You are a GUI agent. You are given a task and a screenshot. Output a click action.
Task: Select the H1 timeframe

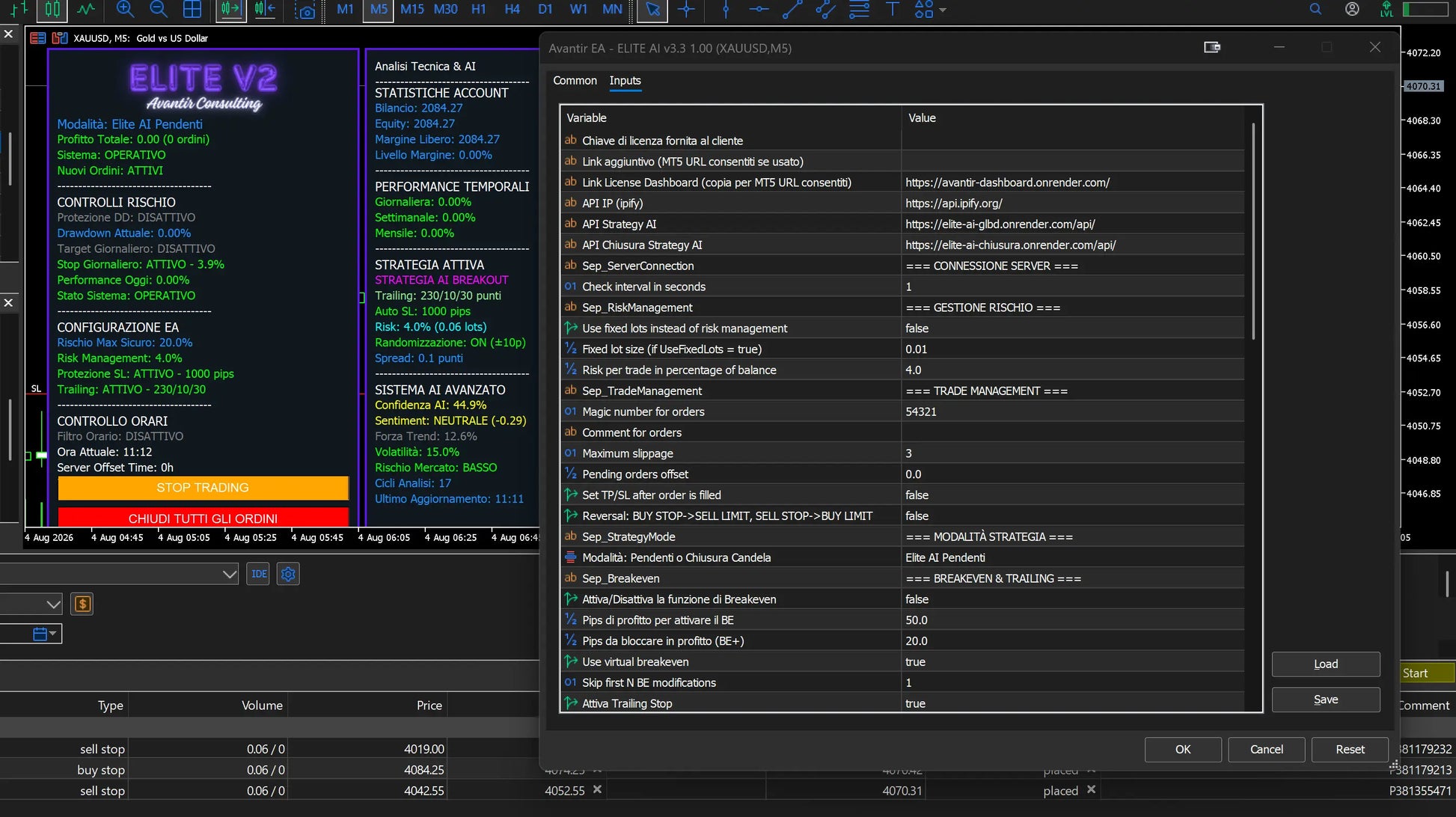(478, 10)
